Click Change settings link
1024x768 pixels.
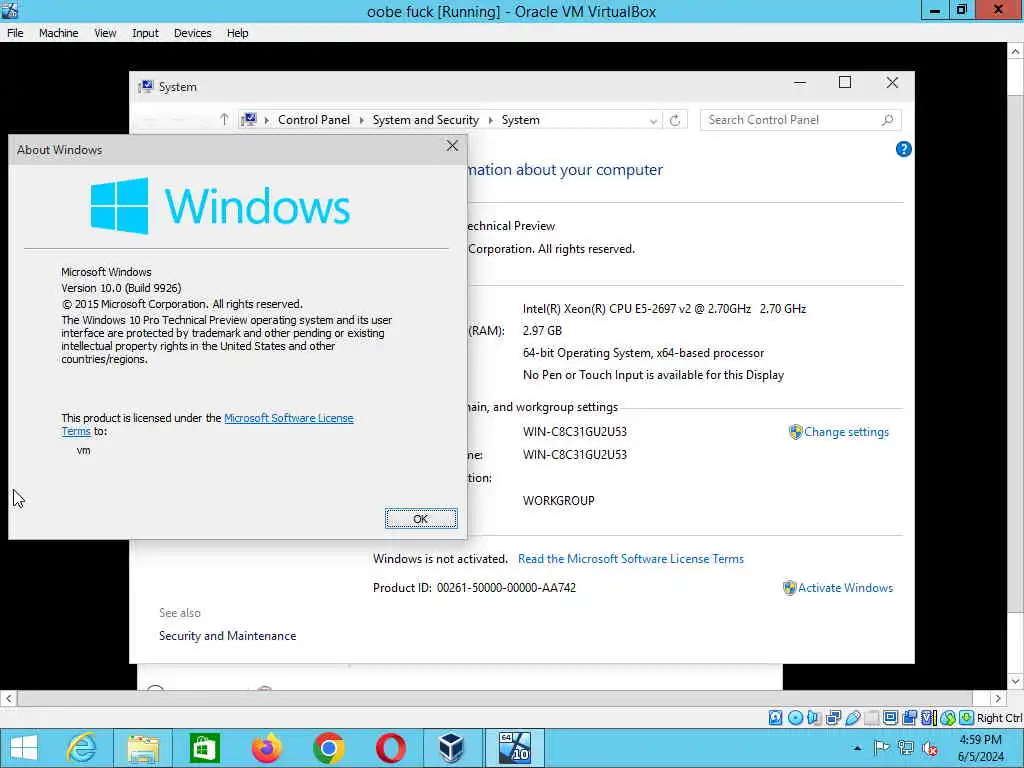(x=846, y=432)
